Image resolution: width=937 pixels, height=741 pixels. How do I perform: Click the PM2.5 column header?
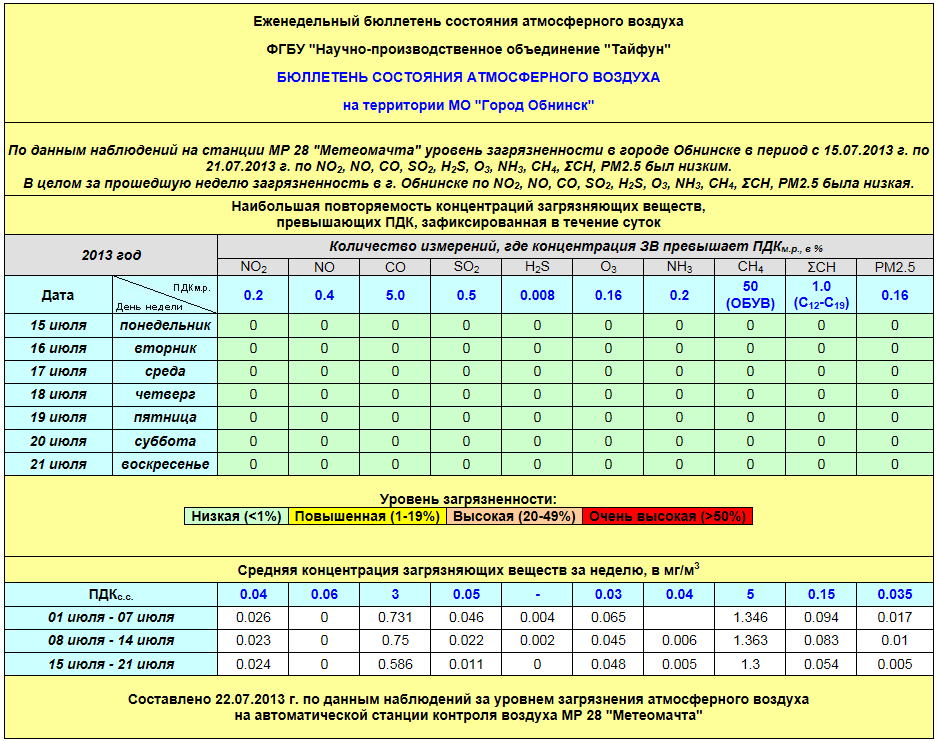click(x=894, y=267)
